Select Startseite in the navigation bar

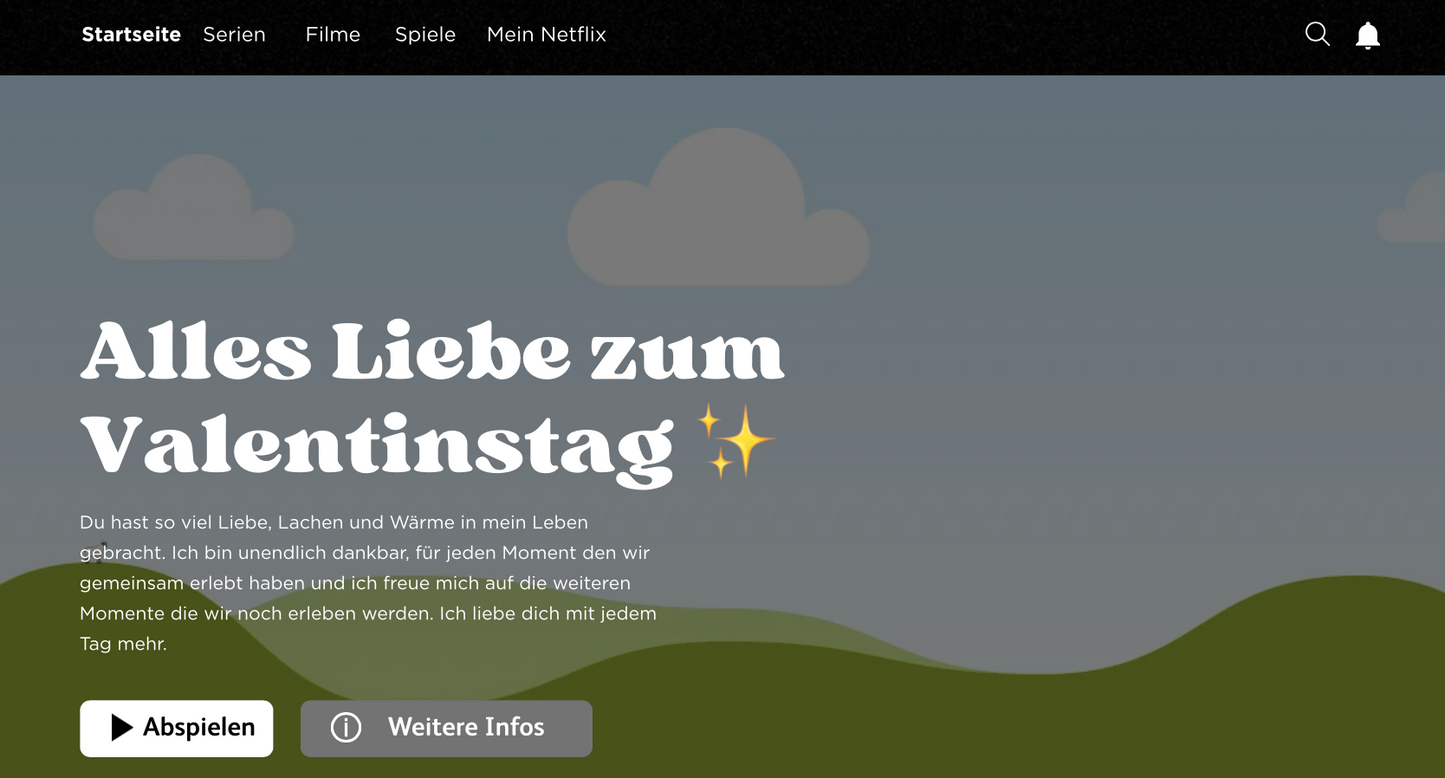pyautogui.click(x=131, y=34)
